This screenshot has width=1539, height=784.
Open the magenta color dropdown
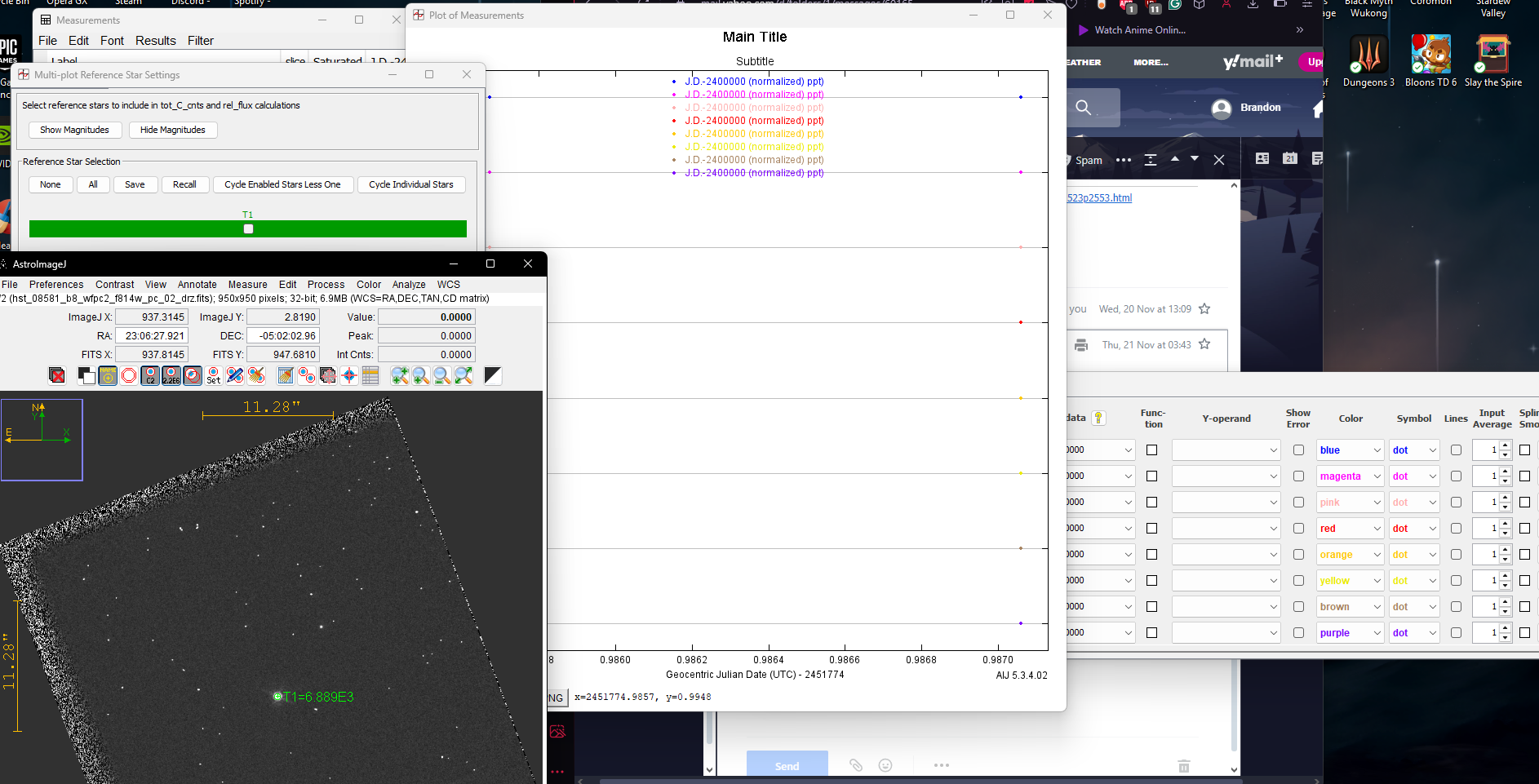click(x=1350, y=476)
